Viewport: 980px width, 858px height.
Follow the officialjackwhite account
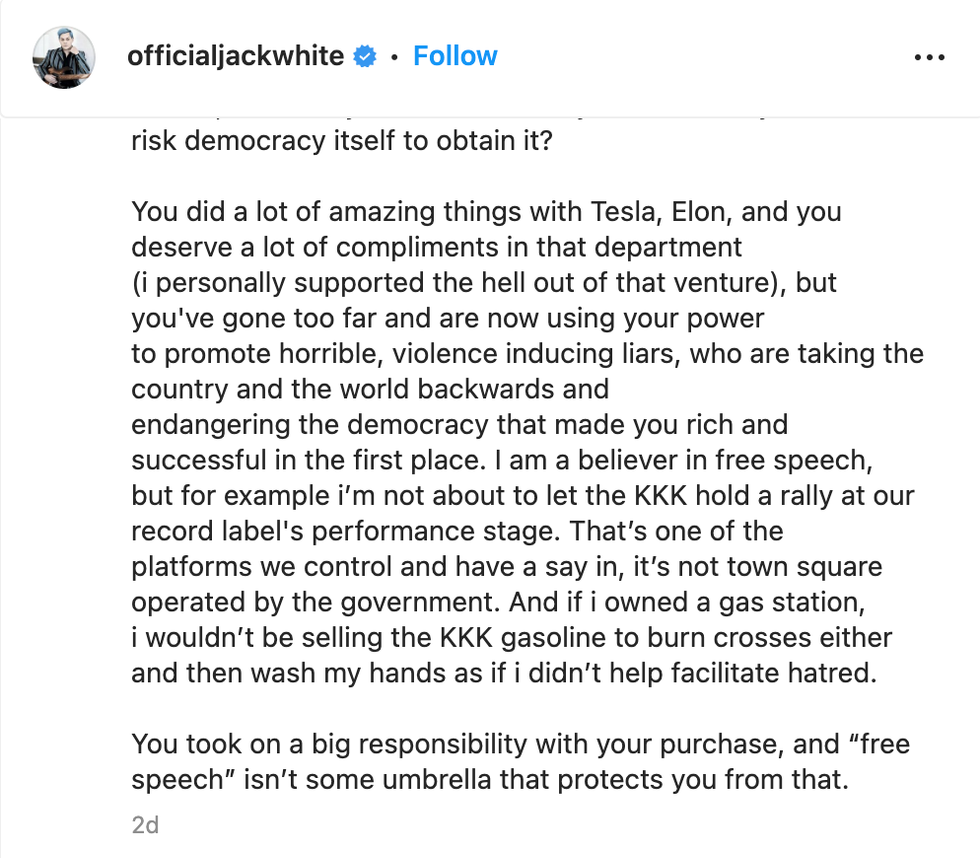[x=455, y=57]
